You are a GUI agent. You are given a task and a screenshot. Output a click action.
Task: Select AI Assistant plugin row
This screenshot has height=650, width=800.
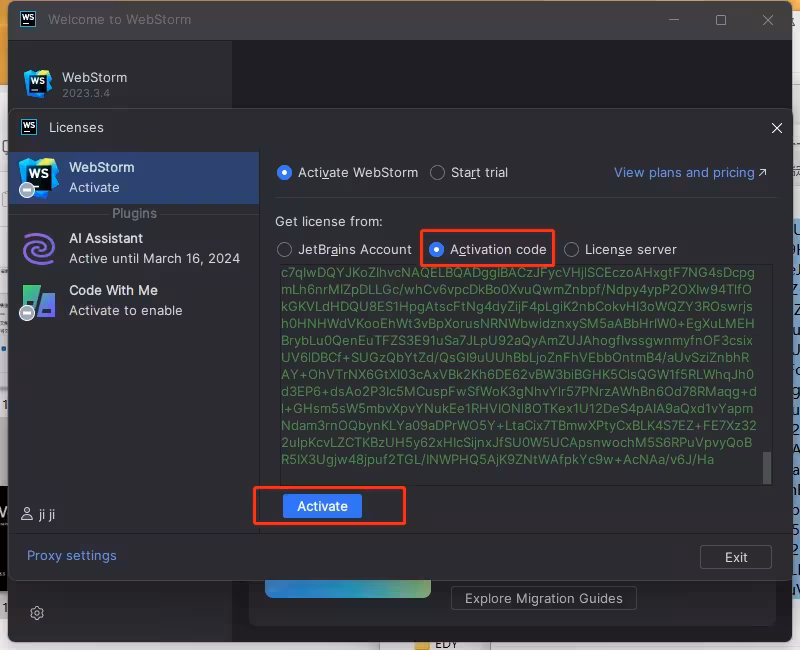134,248
